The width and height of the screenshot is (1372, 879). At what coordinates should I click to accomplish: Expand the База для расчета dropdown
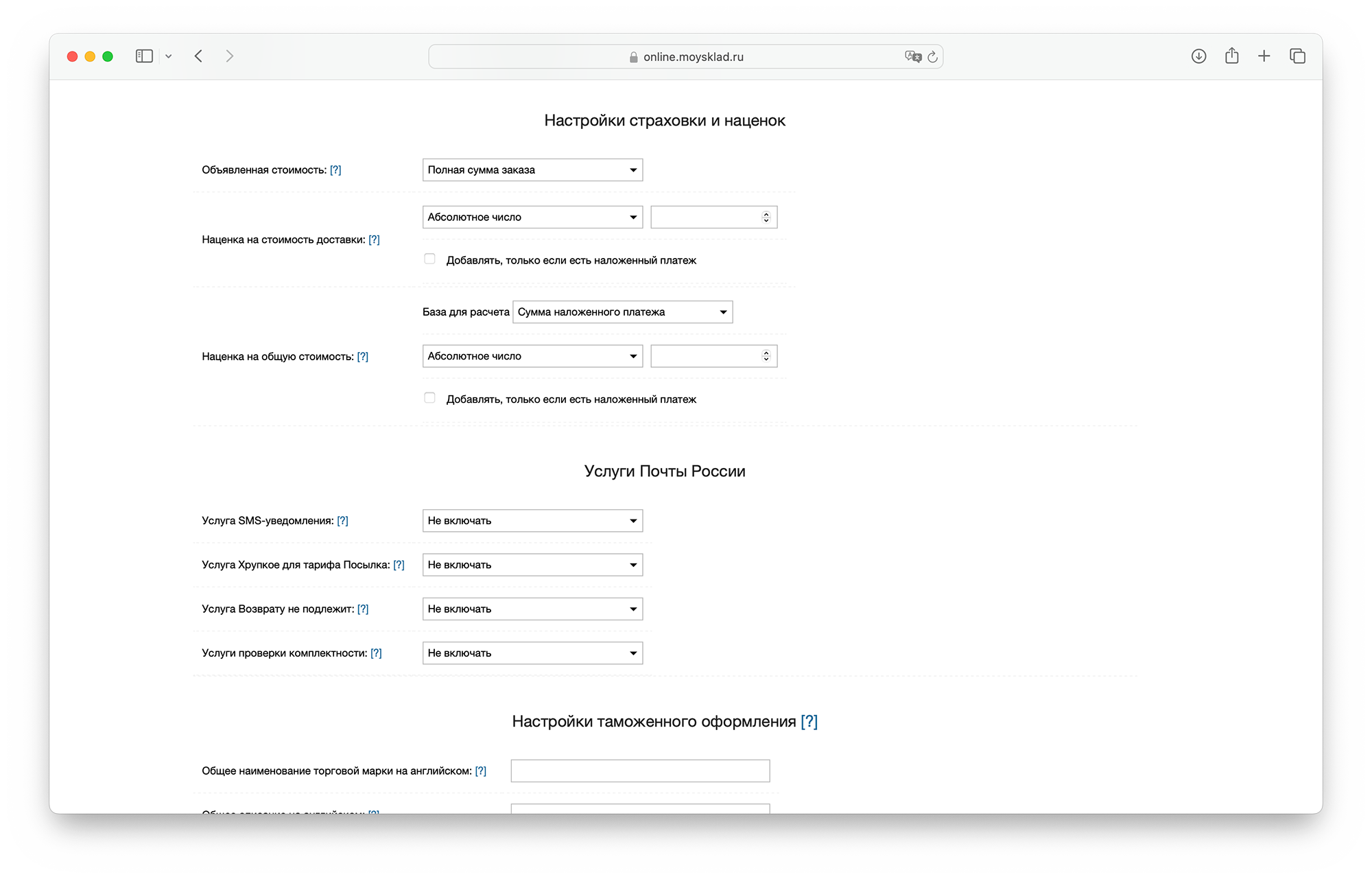[622, 312]
